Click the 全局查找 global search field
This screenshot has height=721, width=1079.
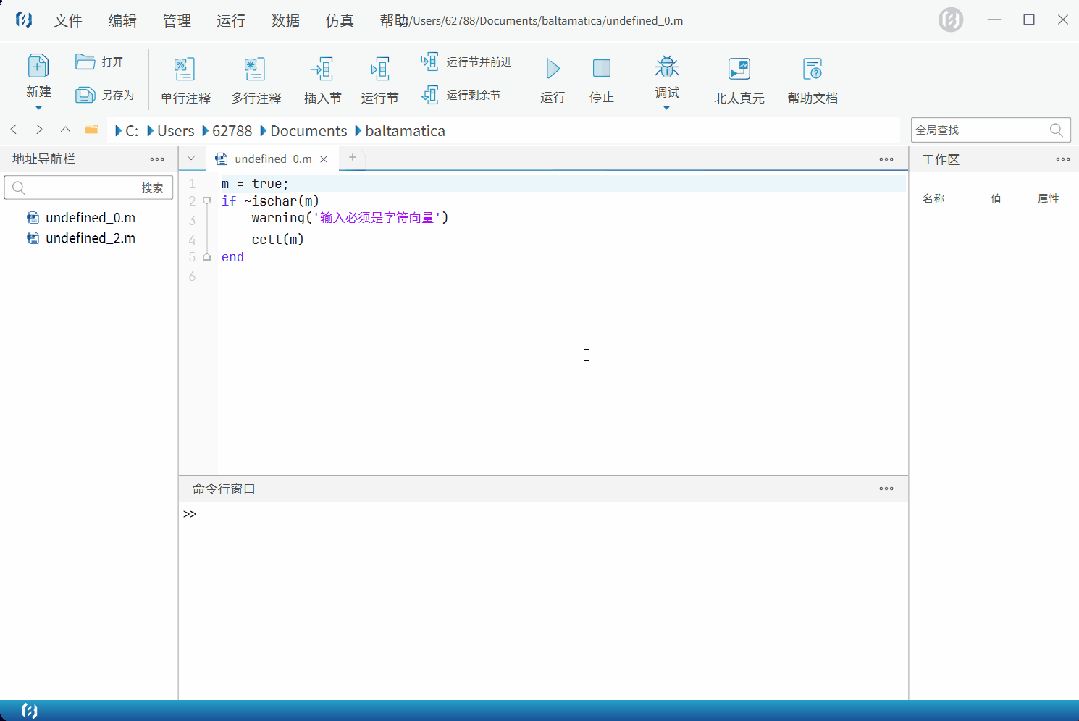pyautogui.click(x=979, y=130)
